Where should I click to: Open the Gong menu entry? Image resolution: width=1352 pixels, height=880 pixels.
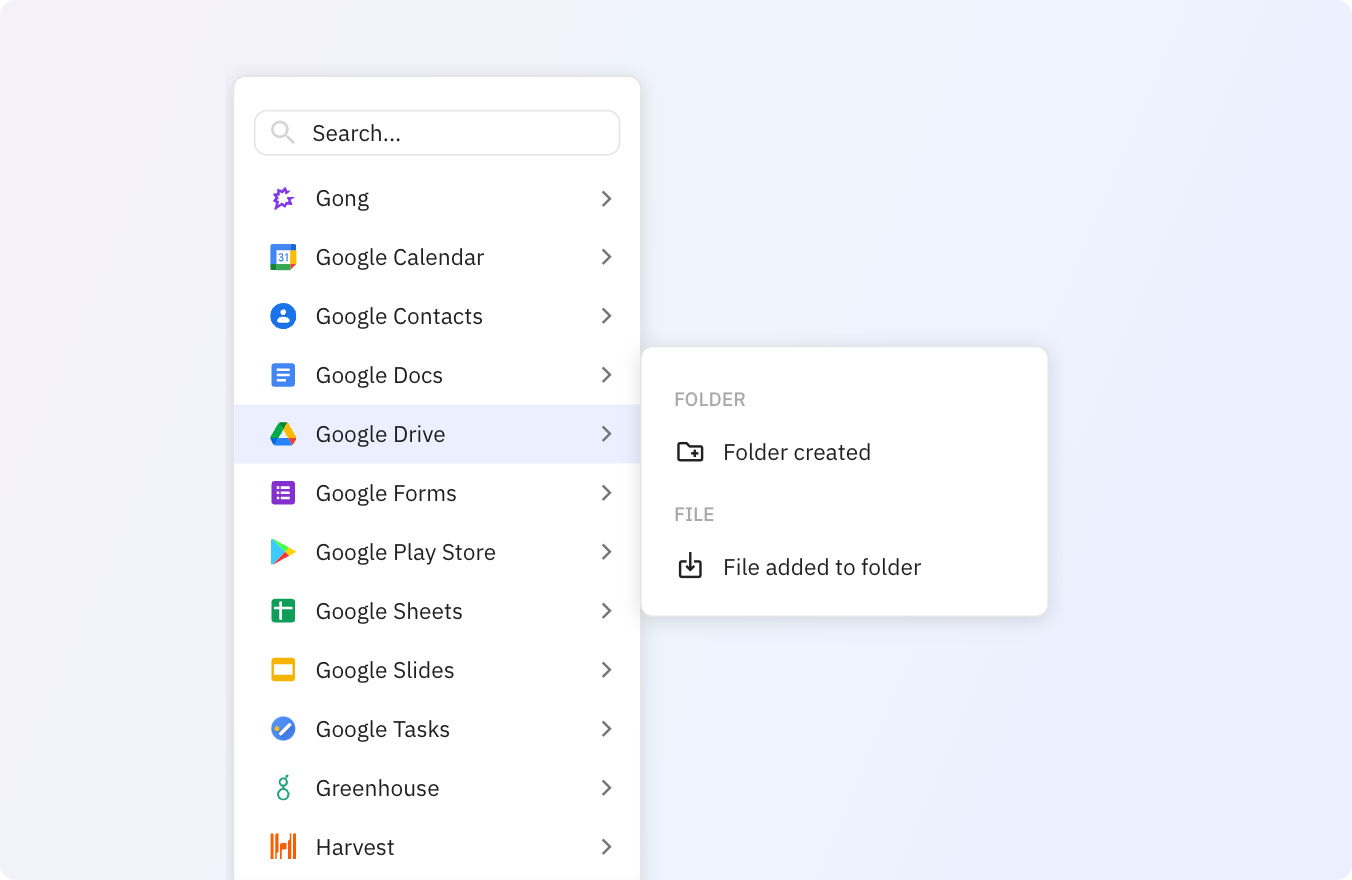point(437,198)
